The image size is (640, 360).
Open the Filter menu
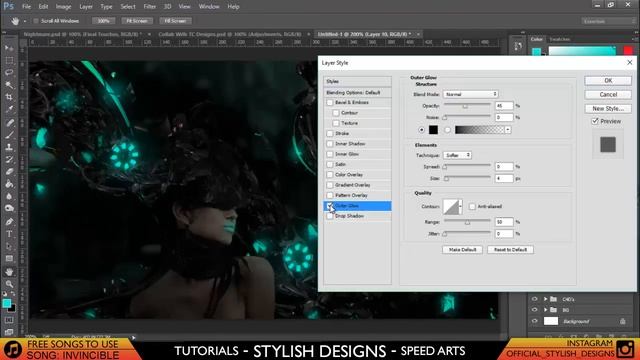coord(149,7)
